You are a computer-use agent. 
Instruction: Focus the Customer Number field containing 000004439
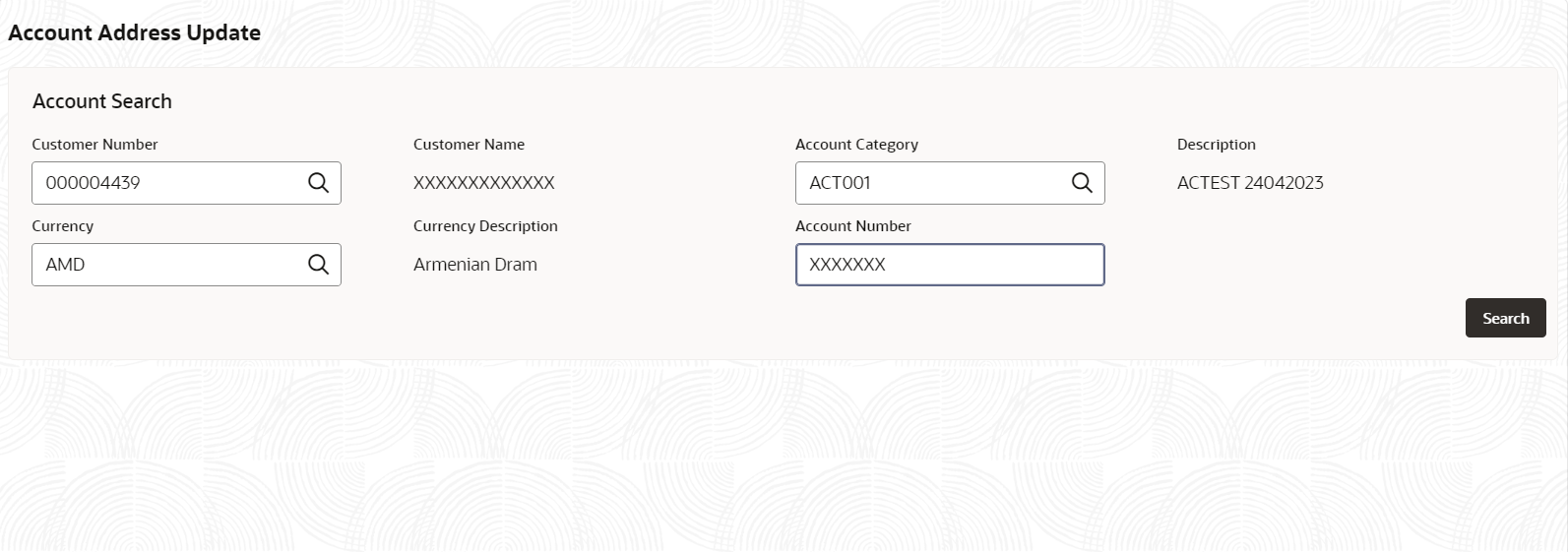(186, 183)
